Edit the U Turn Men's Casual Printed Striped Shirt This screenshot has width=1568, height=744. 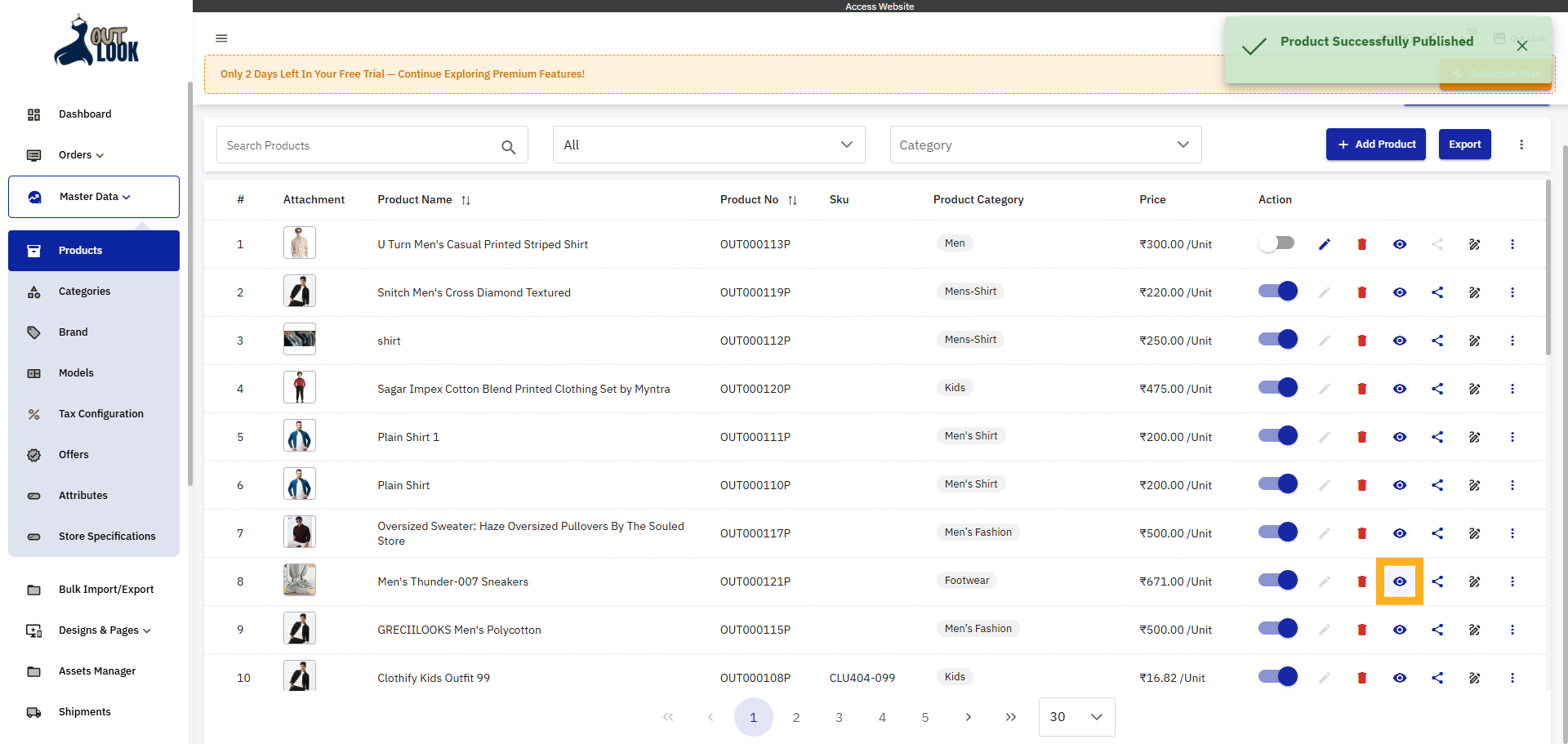pyautogui.click(x=1324, y=243)
